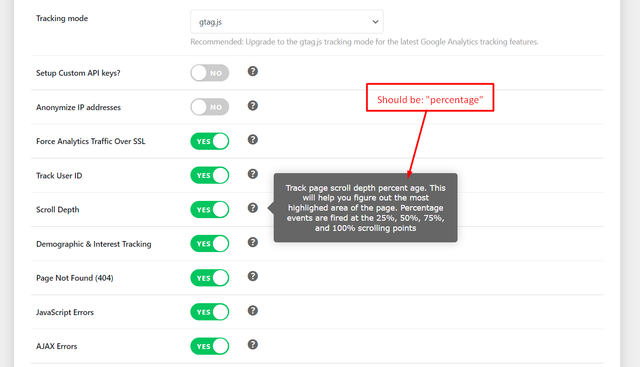The height and width of the screenshot is (367, 640).
Task: Disable Force Analytics Traffic Over SSL
Action: [x=209, y=141]
